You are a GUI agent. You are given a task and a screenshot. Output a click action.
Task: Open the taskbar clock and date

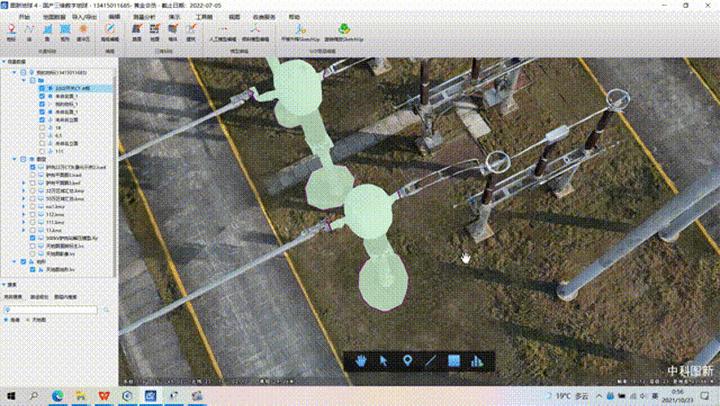click(679, 396)
